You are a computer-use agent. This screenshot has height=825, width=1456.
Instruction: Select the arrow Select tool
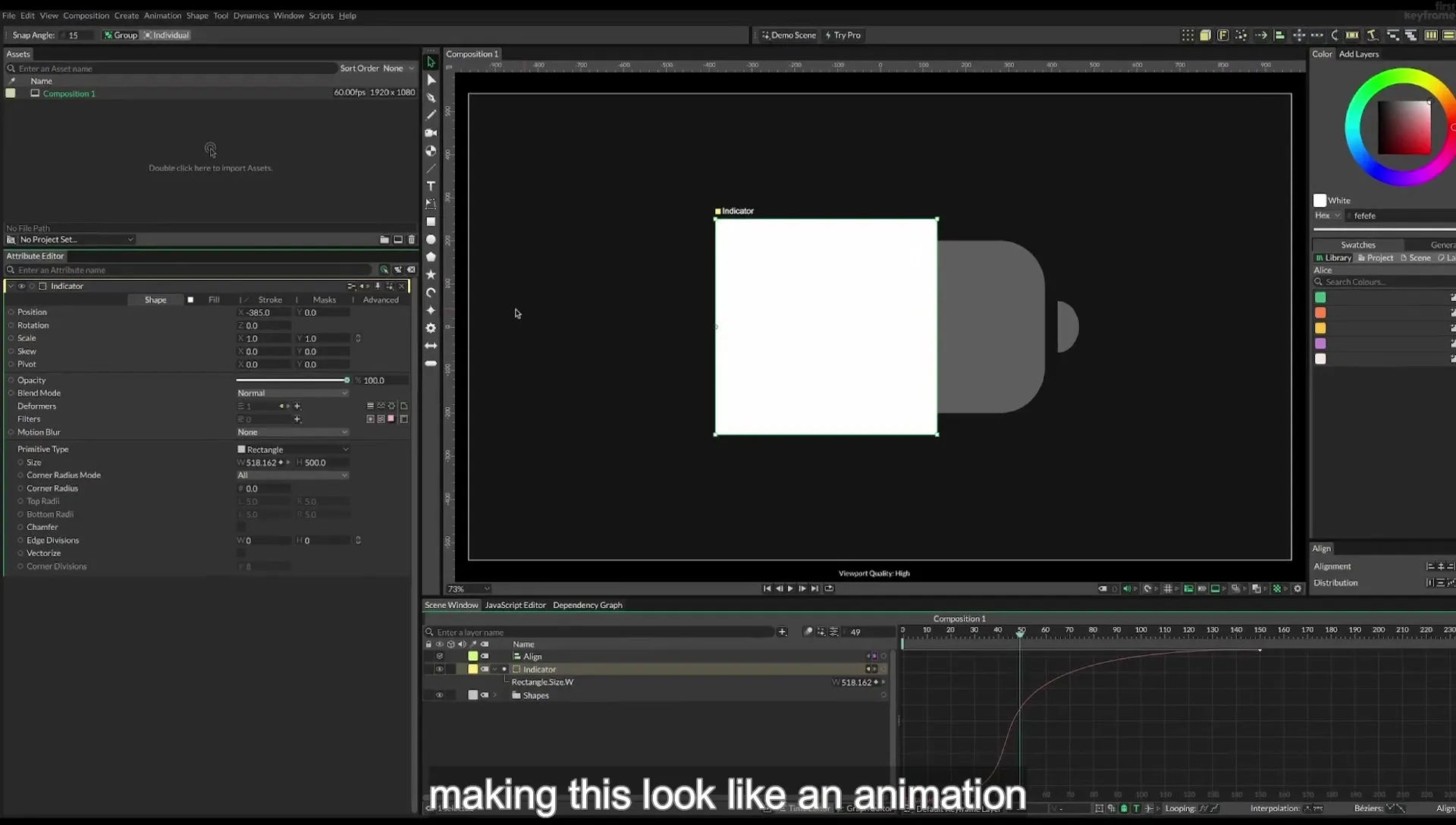[x=431, y=62]
